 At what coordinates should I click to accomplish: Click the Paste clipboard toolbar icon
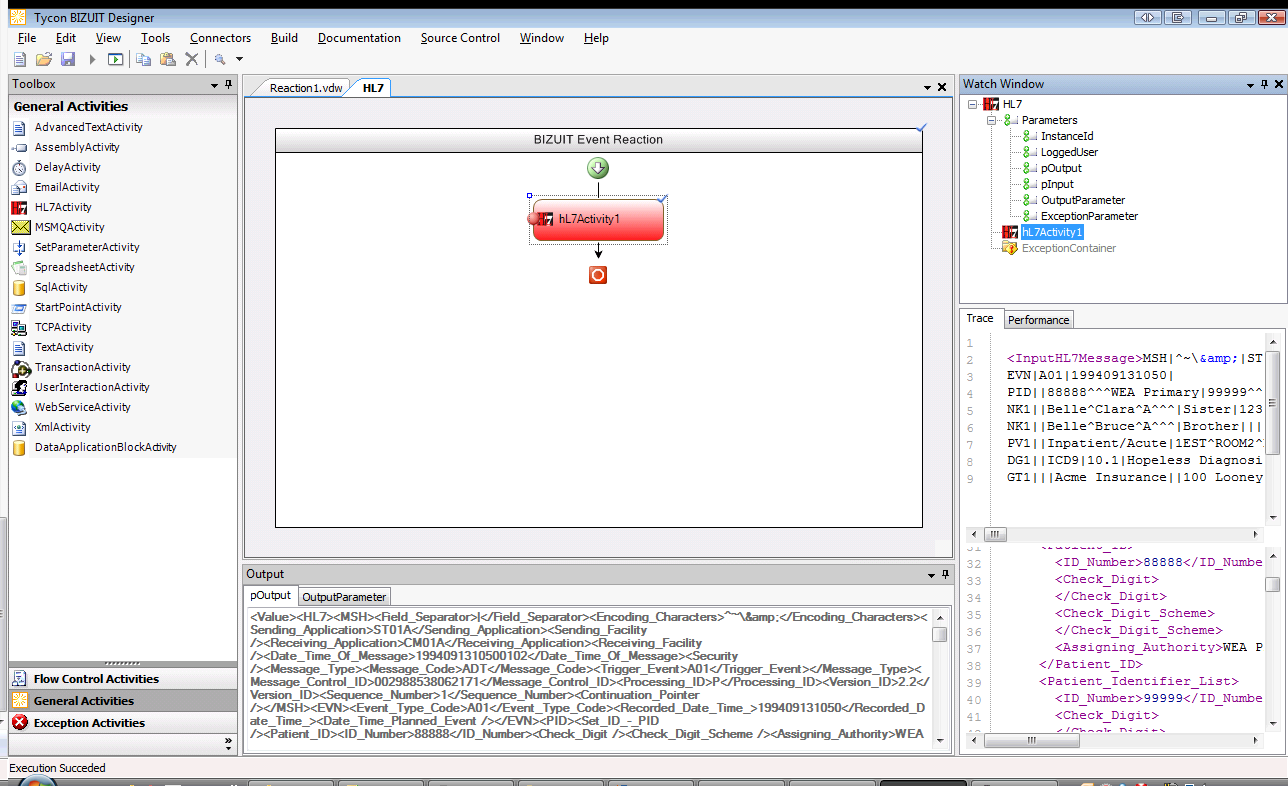(x=168, y=60)
